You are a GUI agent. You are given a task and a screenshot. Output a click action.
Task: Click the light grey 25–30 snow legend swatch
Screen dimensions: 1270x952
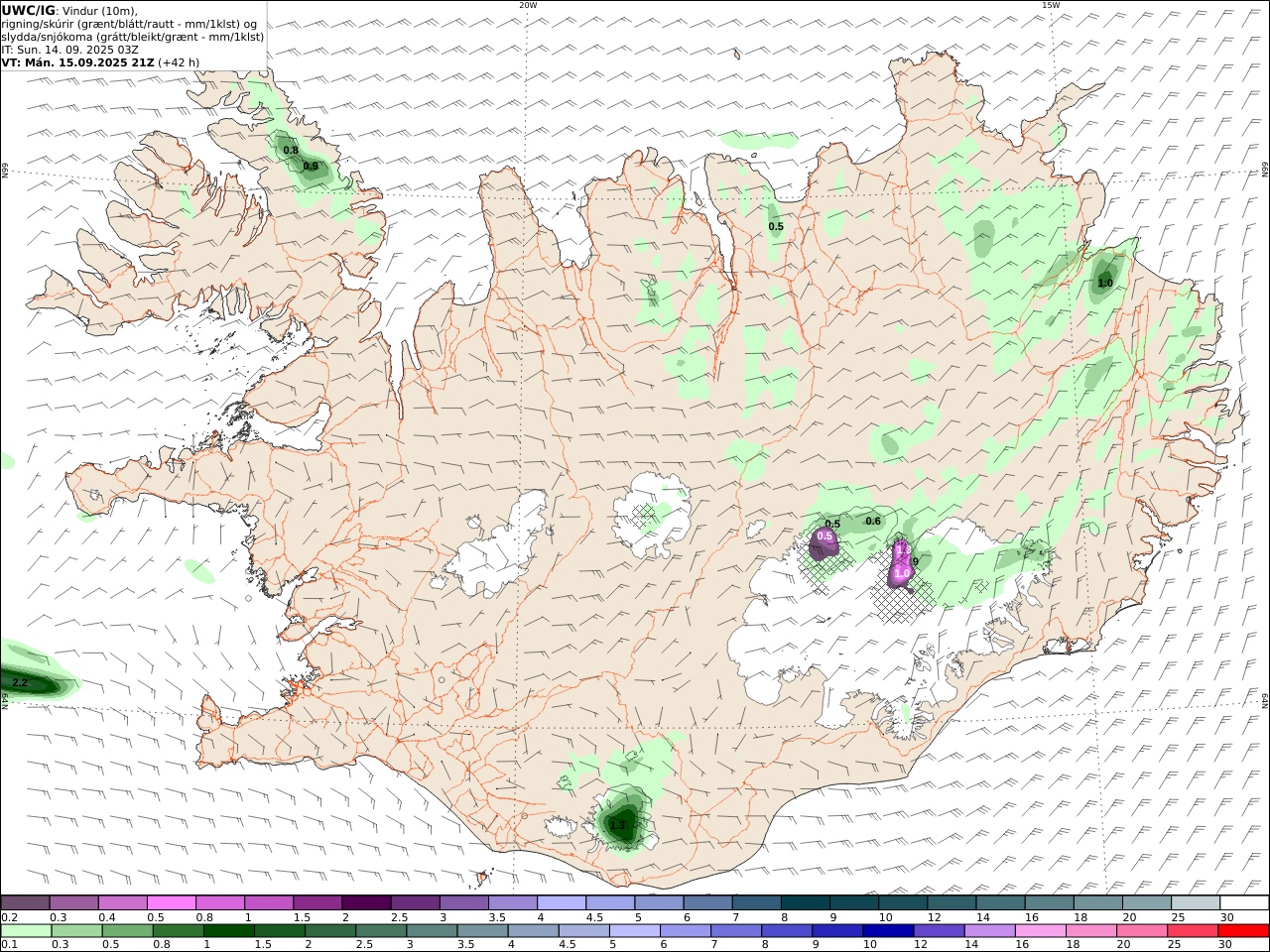point(1195,903)
